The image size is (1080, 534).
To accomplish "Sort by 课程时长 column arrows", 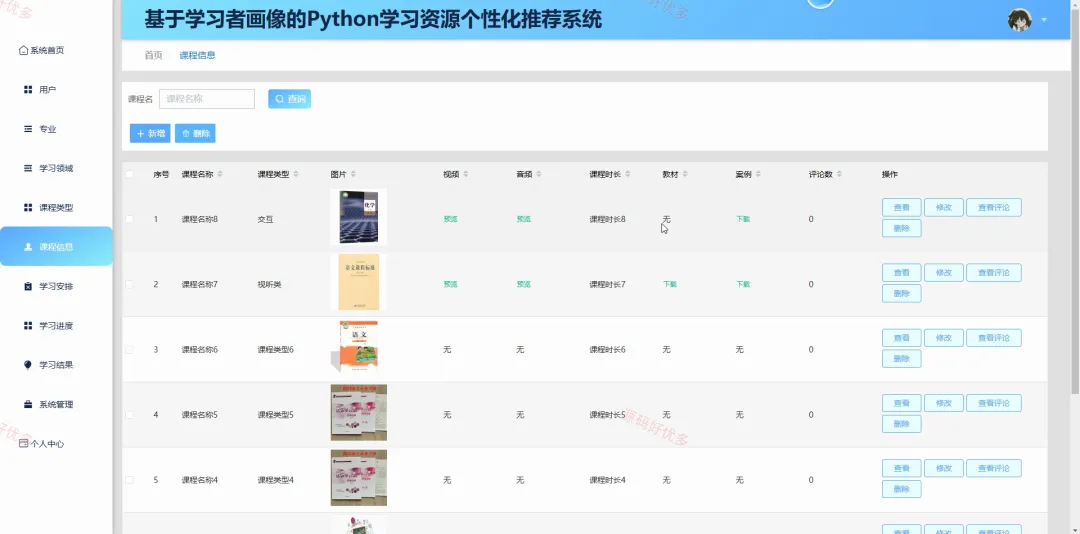I will click(x=627, y=174).
